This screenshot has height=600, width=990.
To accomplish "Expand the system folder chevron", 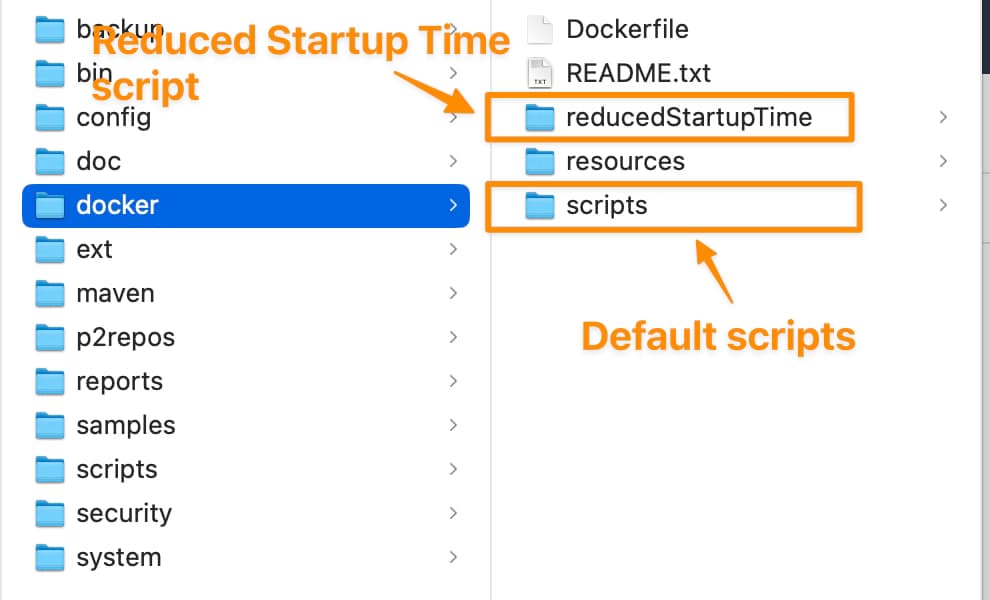I will 453,557.
